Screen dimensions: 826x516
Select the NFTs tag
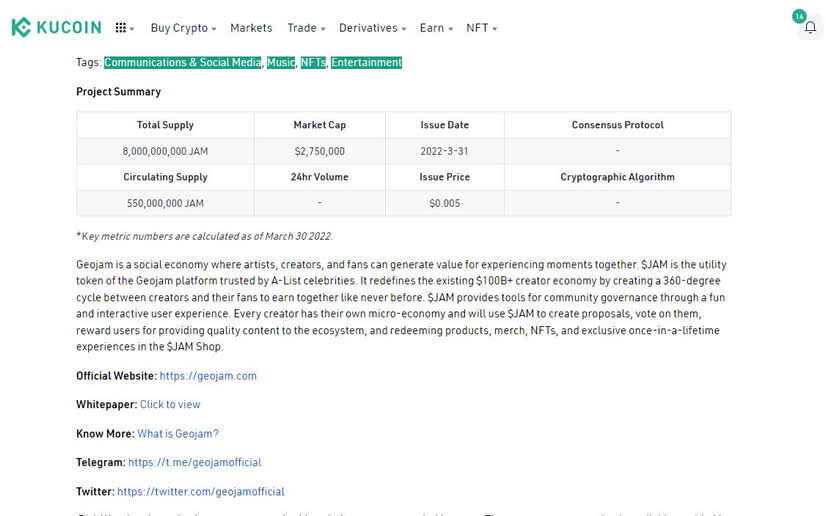tap(313, 63)
